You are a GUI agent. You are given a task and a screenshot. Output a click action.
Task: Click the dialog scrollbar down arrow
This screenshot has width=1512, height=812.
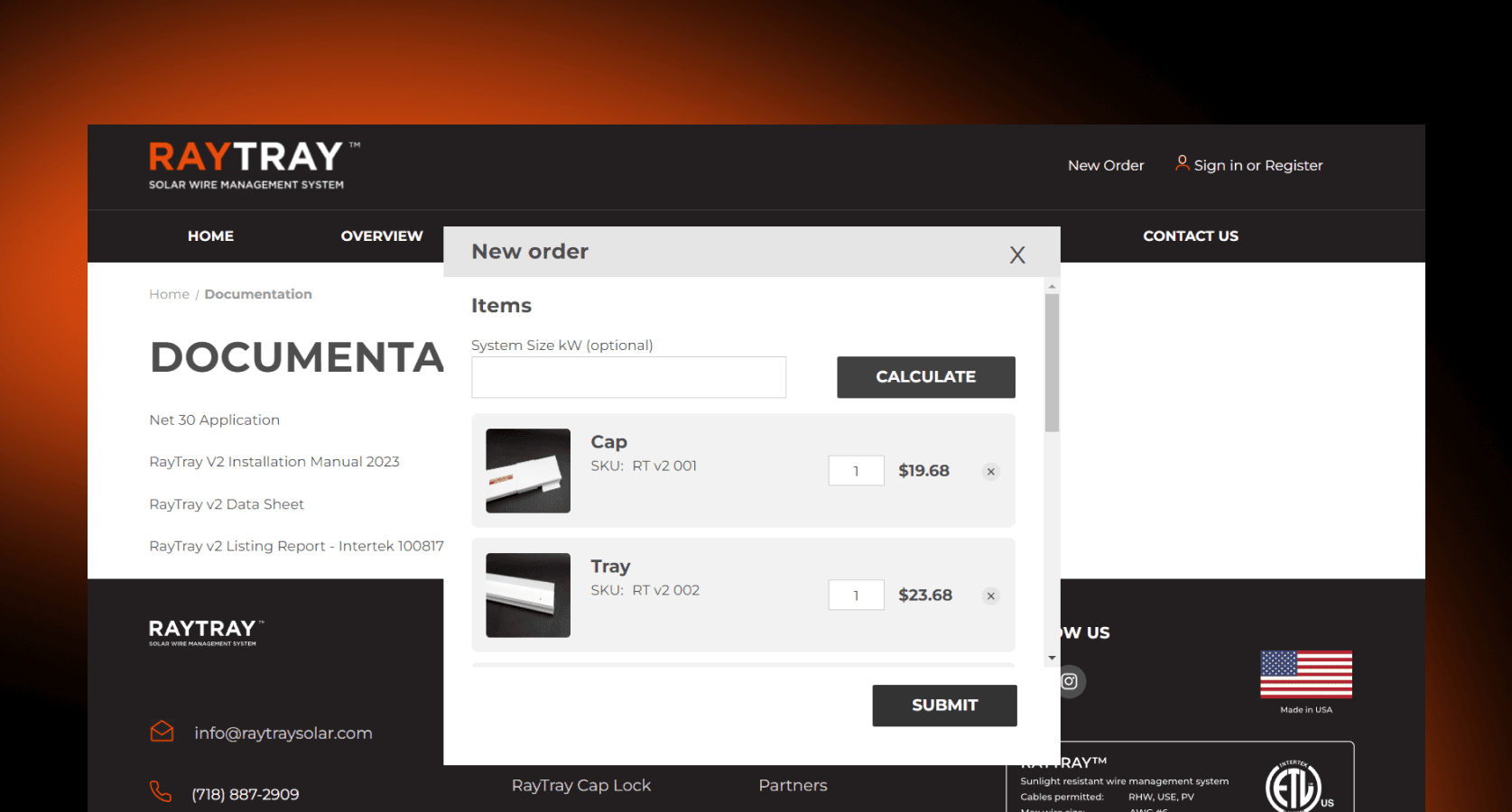click(x=1052, y=658)
